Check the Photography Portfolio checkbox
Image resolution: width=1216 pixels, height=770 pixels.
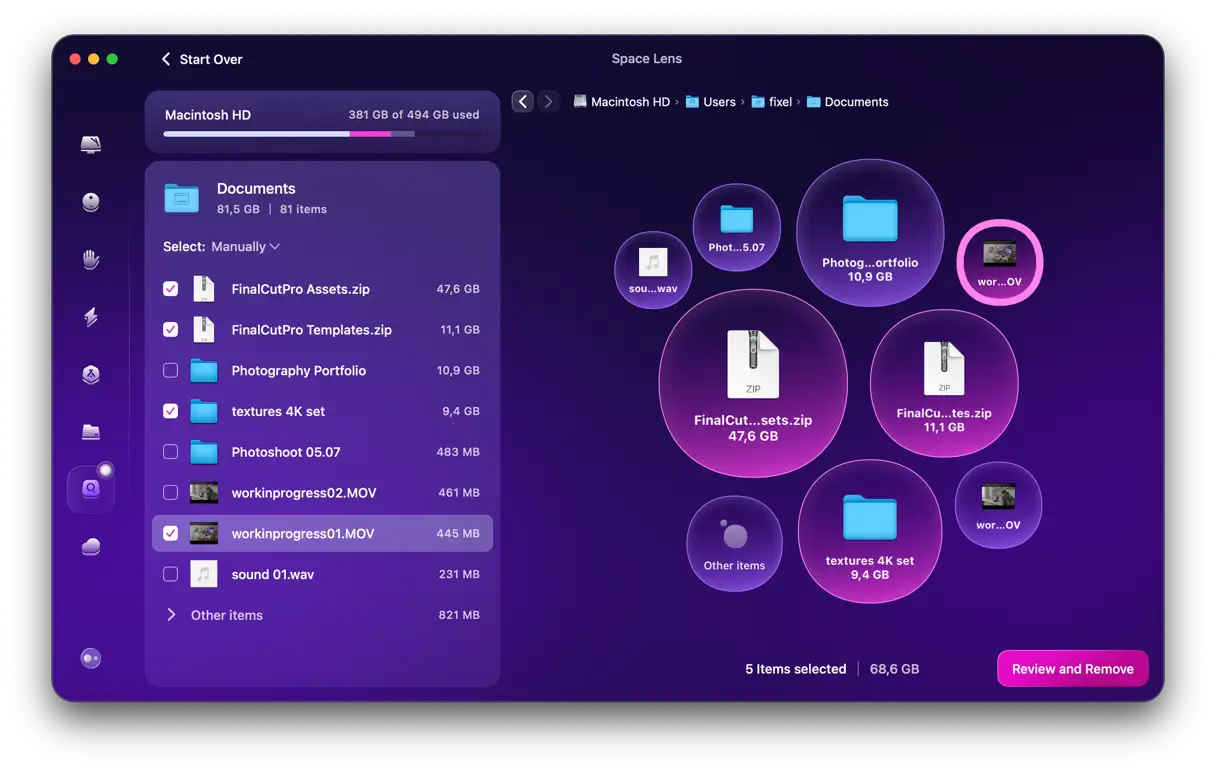pyautogui.click(x=171, y=371)
